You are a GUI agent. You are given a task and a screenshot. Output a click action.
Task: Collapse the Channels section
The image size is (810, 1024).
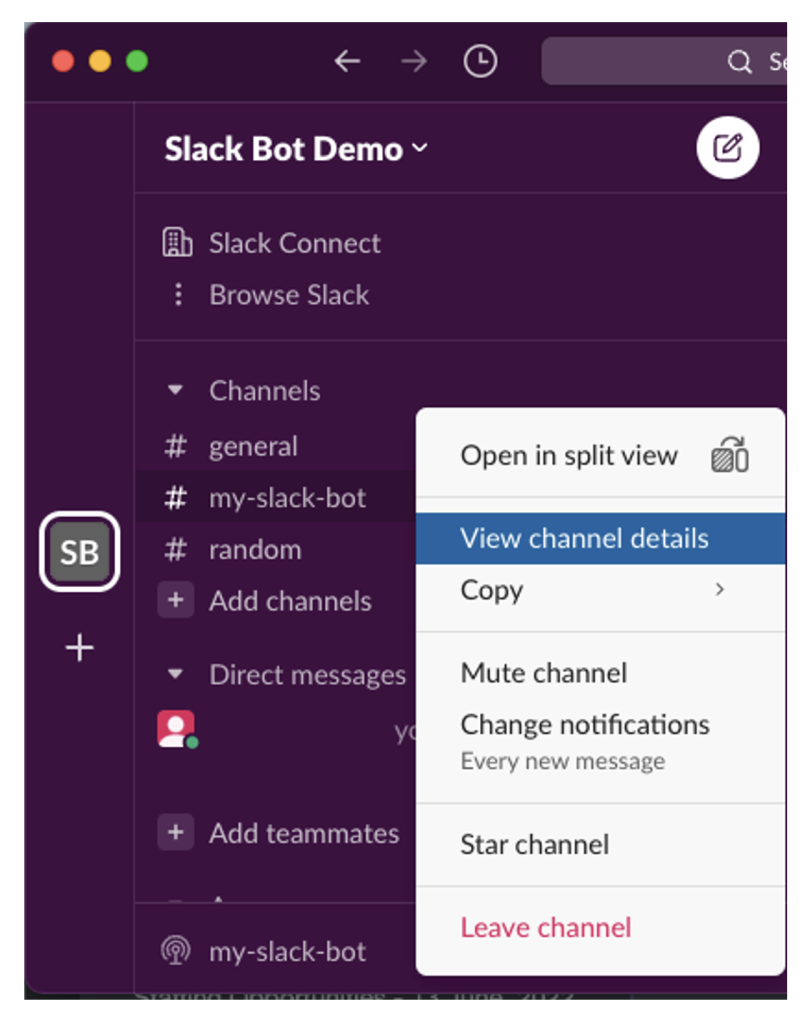(176, 390)
